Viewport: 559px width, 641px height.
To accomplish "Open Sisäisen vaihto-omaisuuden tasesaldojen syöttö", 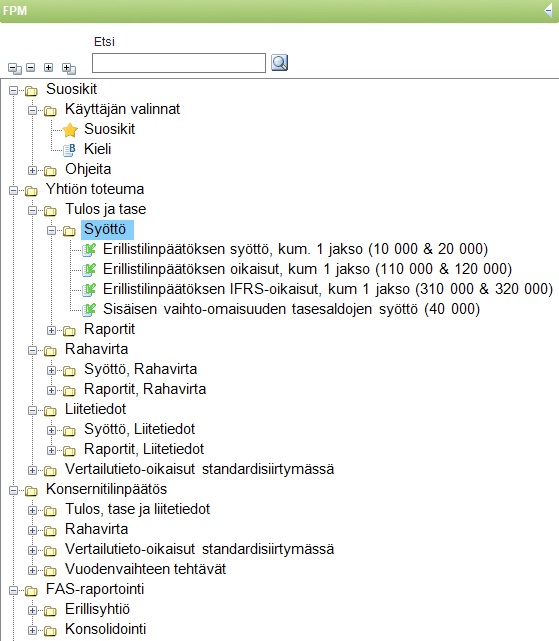I will tap(291, 309).
